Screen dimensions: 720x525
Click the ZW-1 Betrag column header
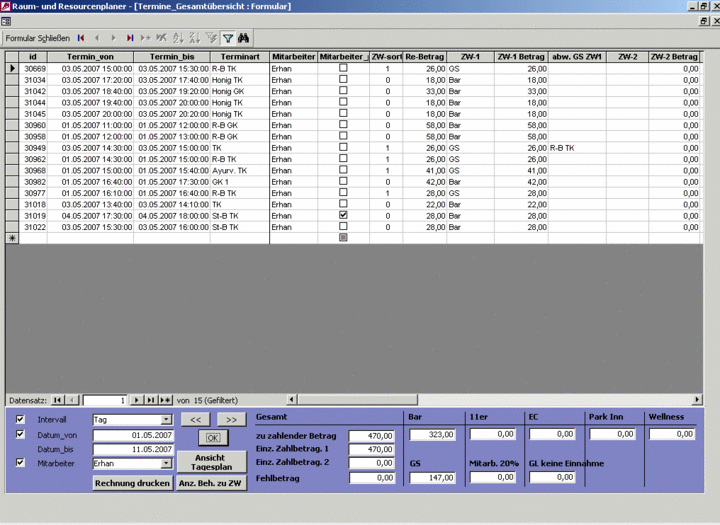tap(521, 56)
